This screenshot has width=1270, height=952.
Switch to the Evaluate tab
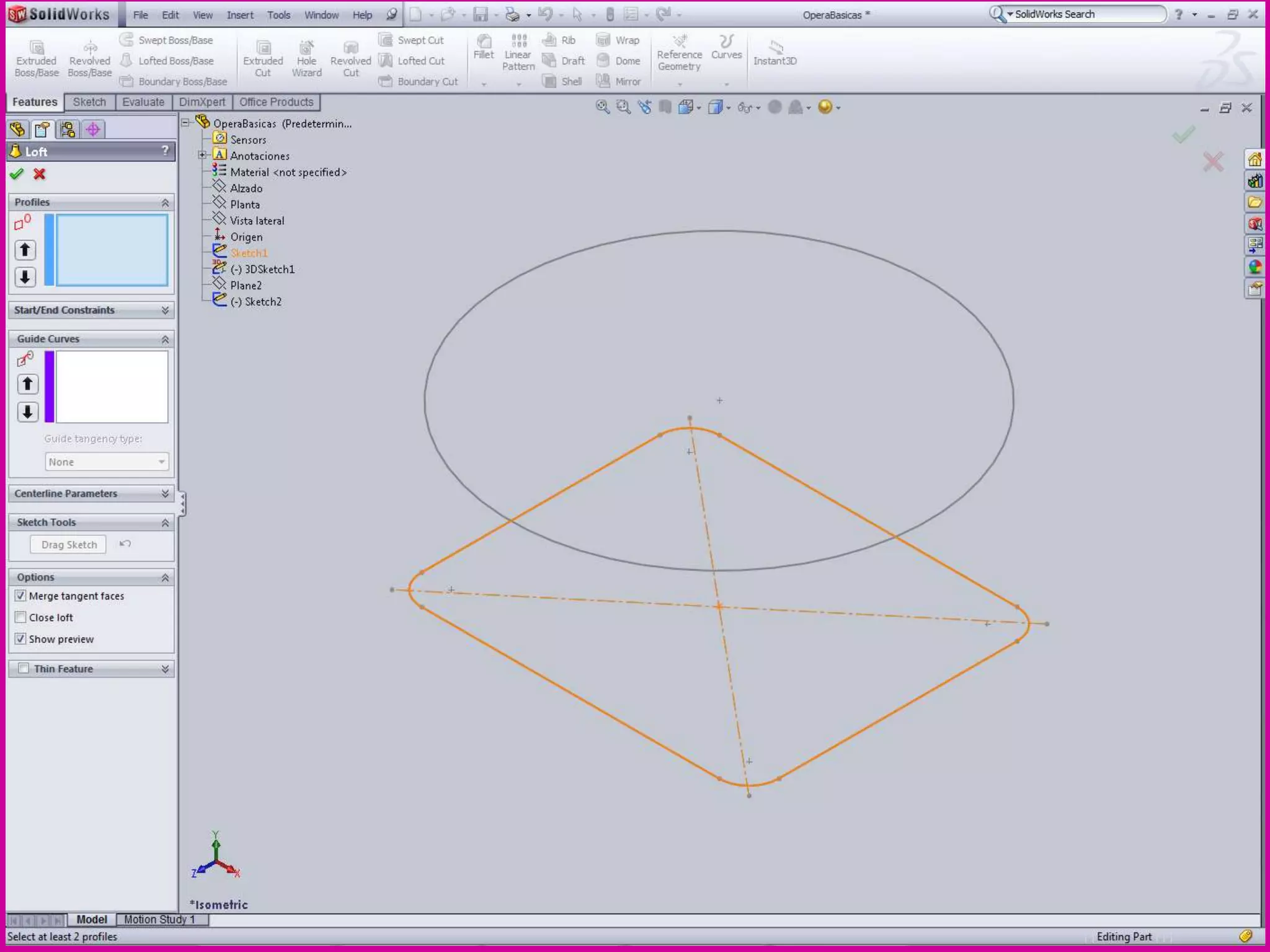143,102
